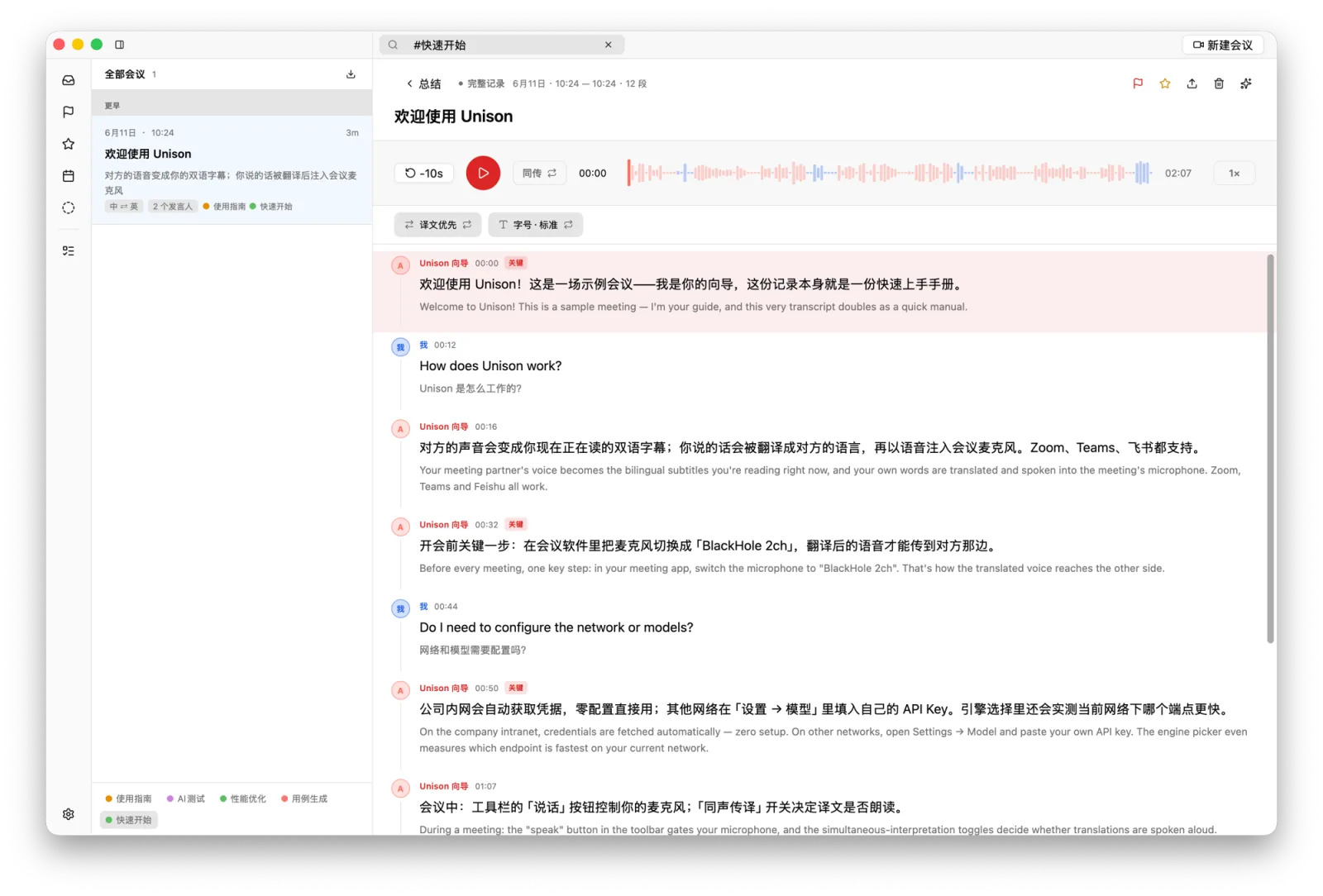Click the 快速开始 tag on the meeting card
This screenshot has width=1323, height=896.
click(x=271, y=207)
